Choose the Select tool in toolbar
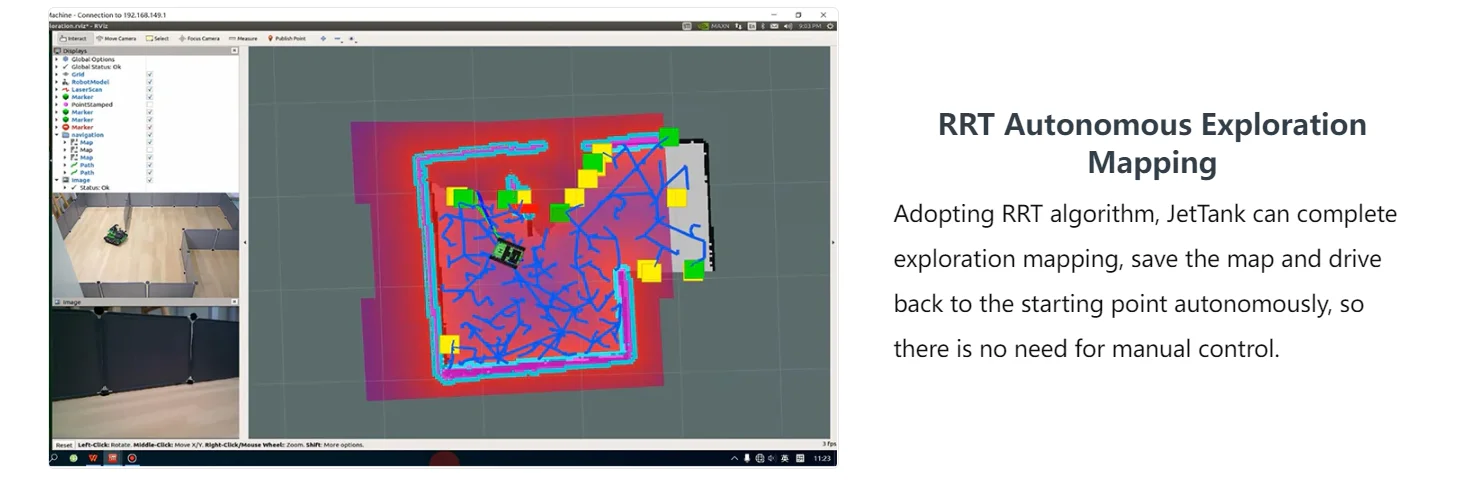Screen dimensions: 1474x494 (x=158, y=38)
